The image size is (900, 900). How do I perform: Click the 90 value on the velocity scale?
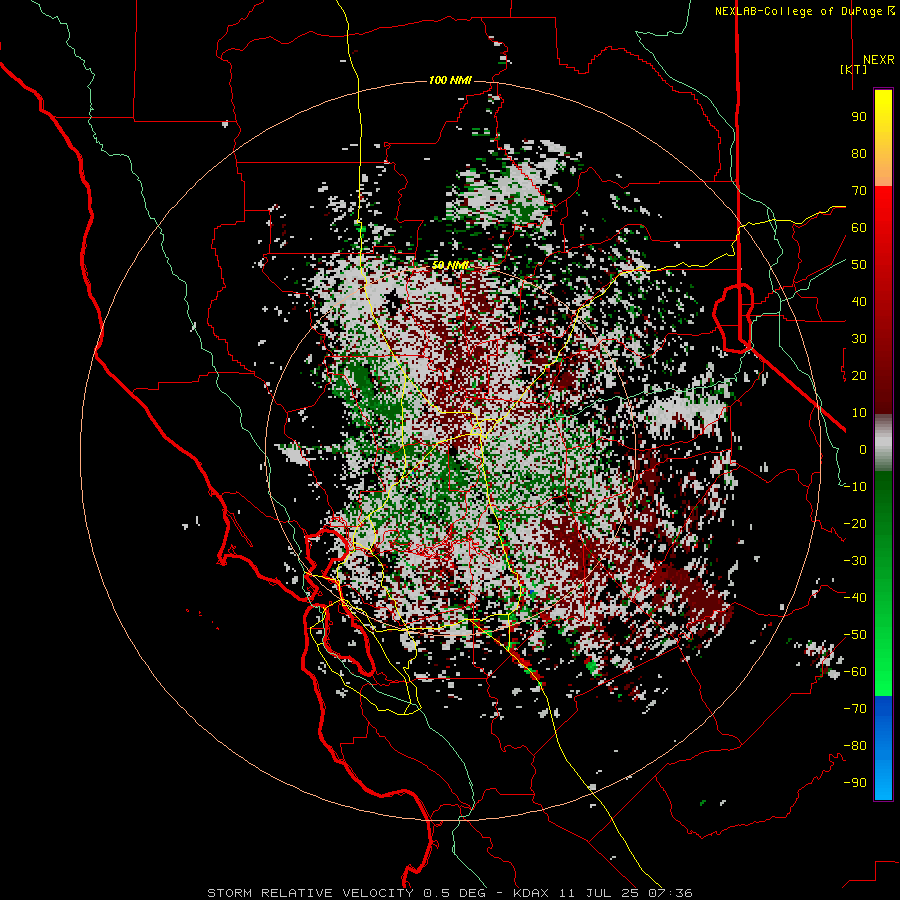coord(859,117)
